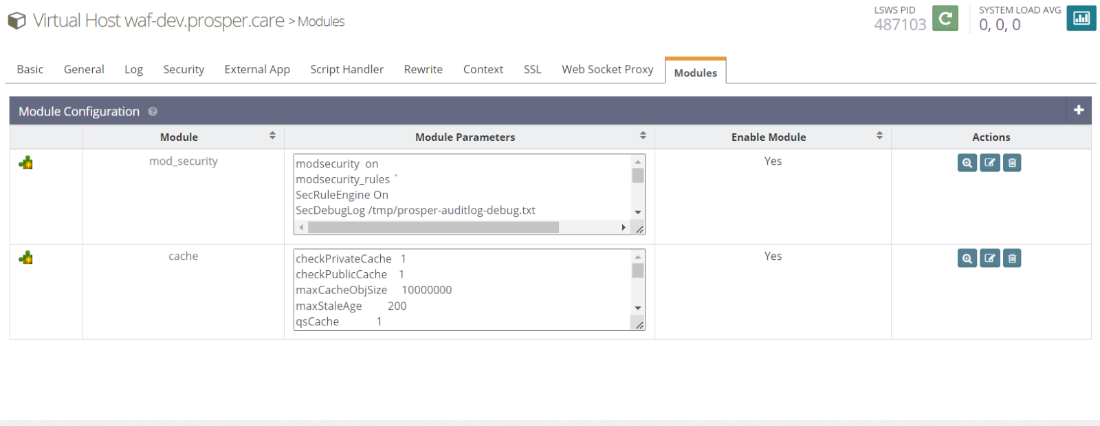Click the graceful restart icon

(x=945, y=18)
